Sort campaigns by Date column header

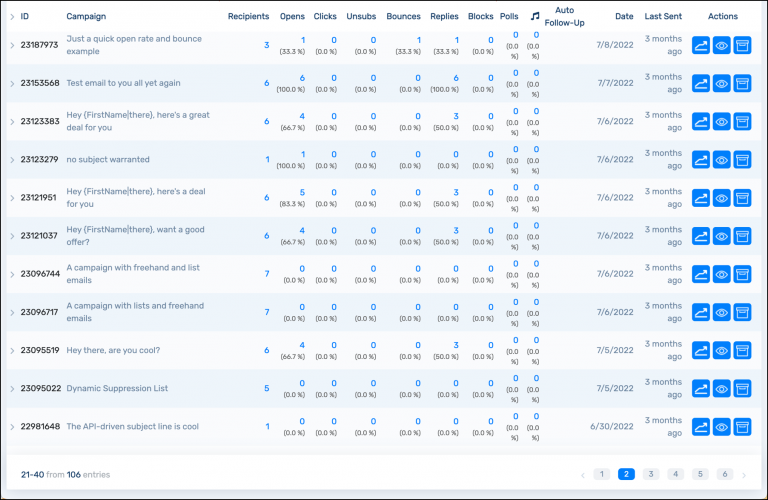pyautogui.click(x=624, y=16)
